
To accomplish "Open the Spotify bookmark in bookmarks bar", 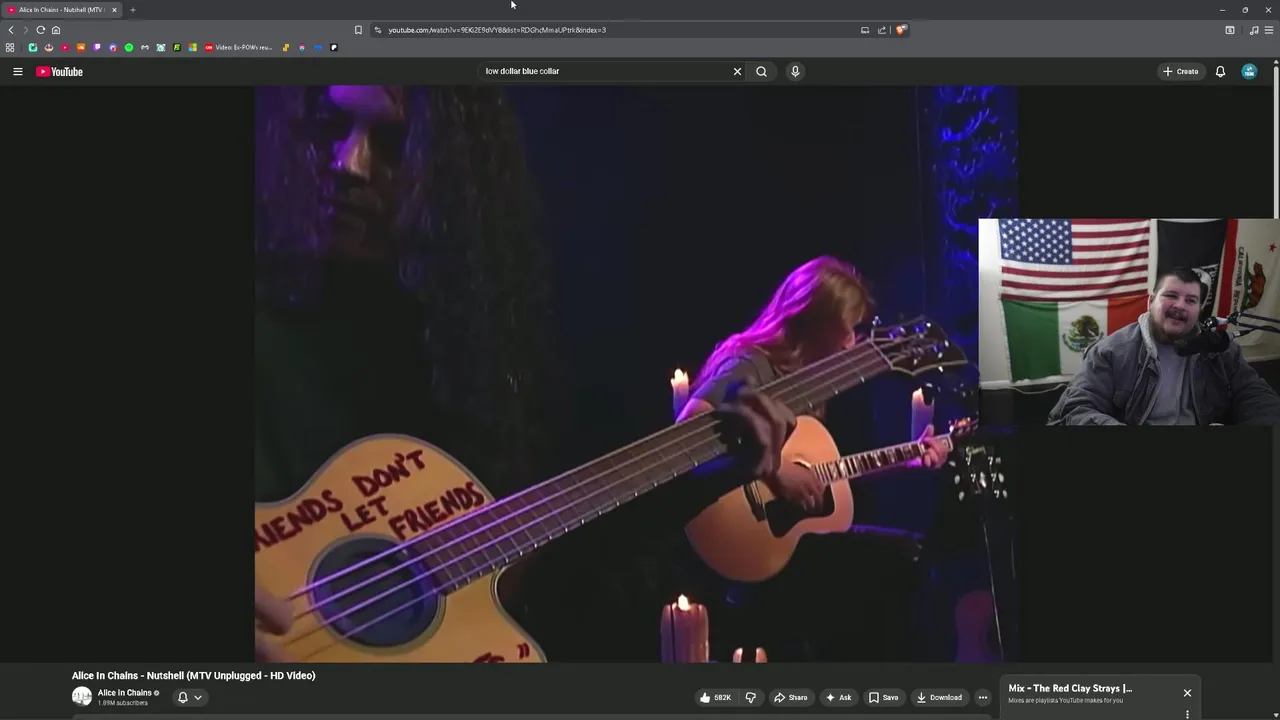I will pos(129,47).
